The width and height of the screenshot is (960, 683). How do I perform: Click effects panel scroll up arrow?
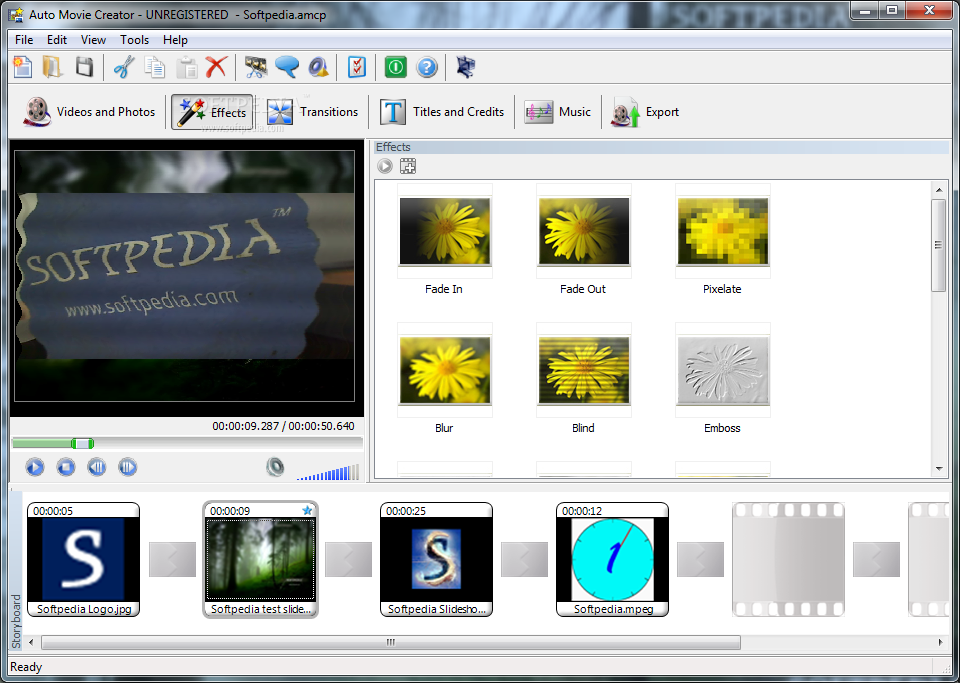click(939, 190)
